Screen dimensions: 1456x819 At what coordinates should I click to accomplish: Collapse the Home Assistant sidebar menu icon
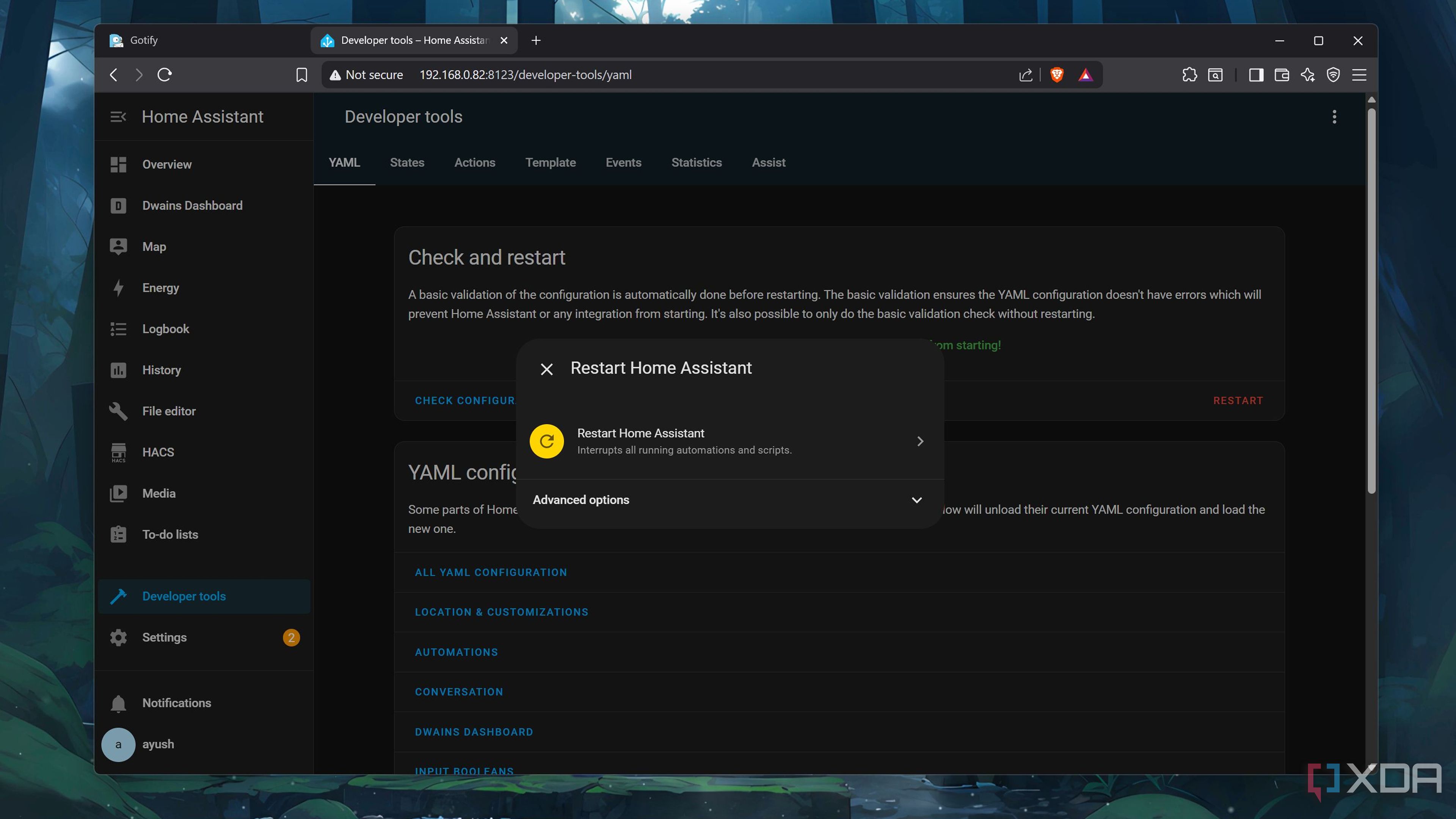click(x=118, y=117)
